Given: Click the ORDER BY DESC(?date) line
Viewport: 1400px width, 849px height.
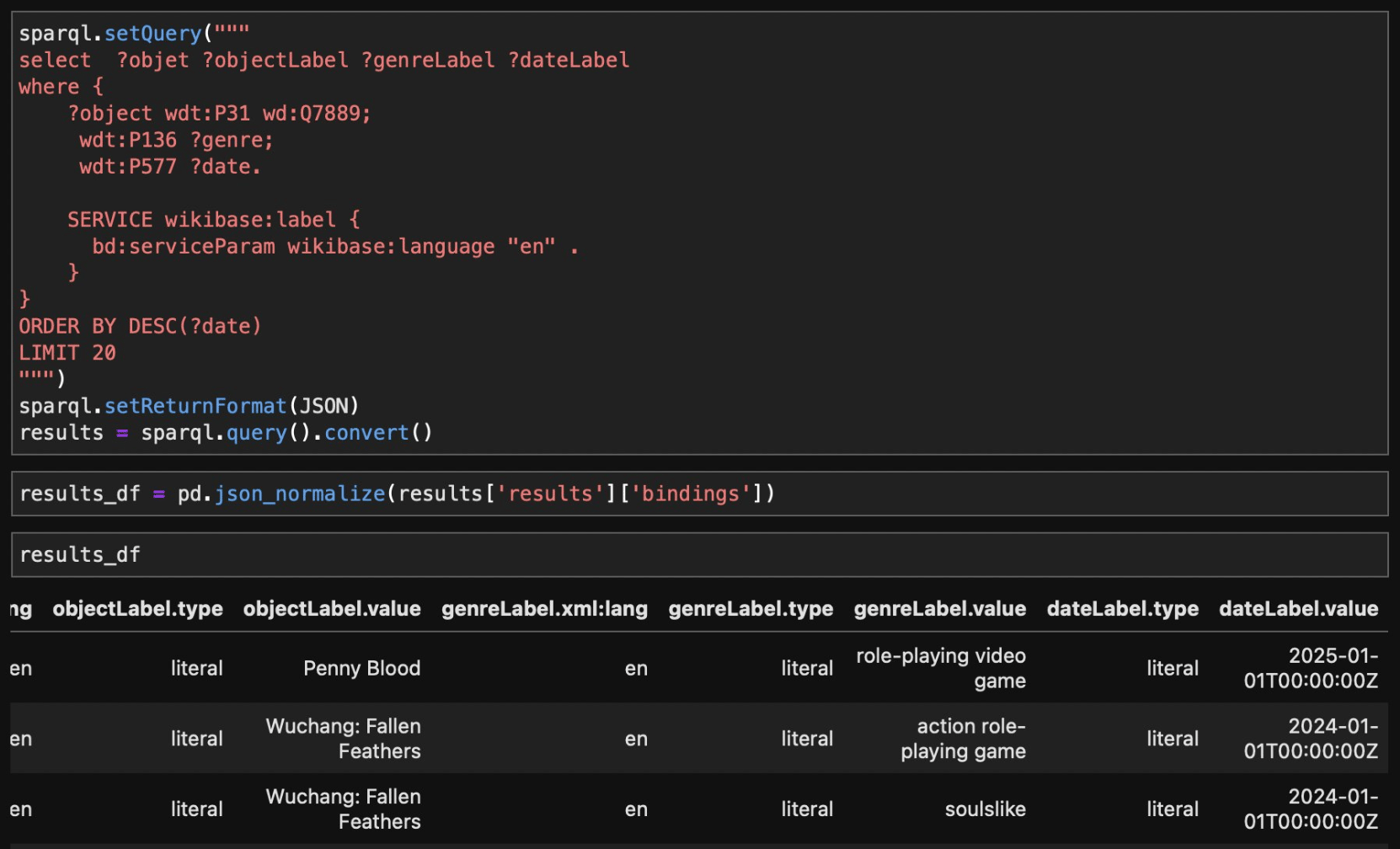Looking at the screenshot, I should pos(140,326).
